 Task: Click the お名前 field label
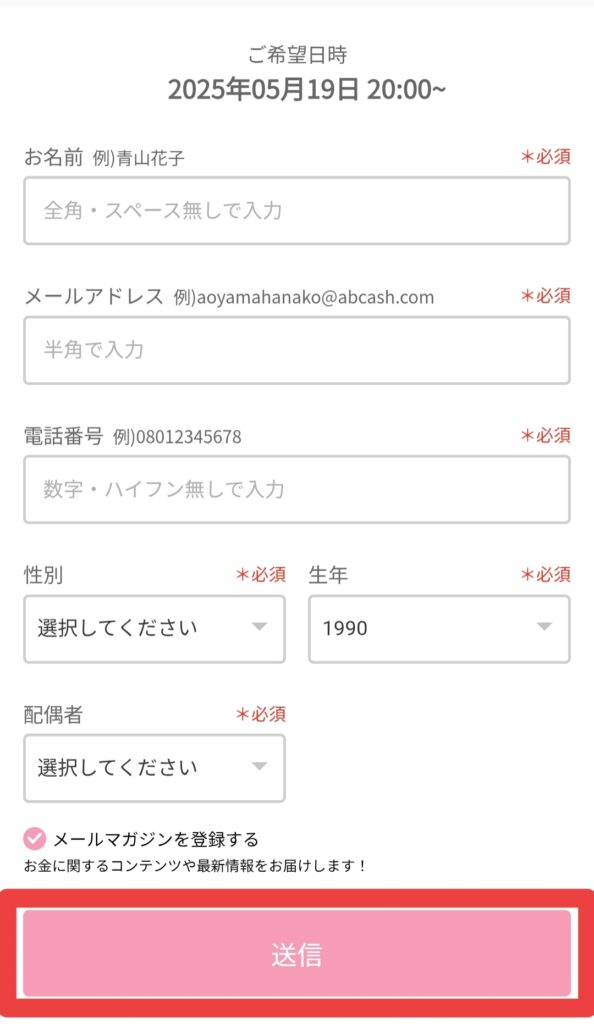click(x=54, y=157)
